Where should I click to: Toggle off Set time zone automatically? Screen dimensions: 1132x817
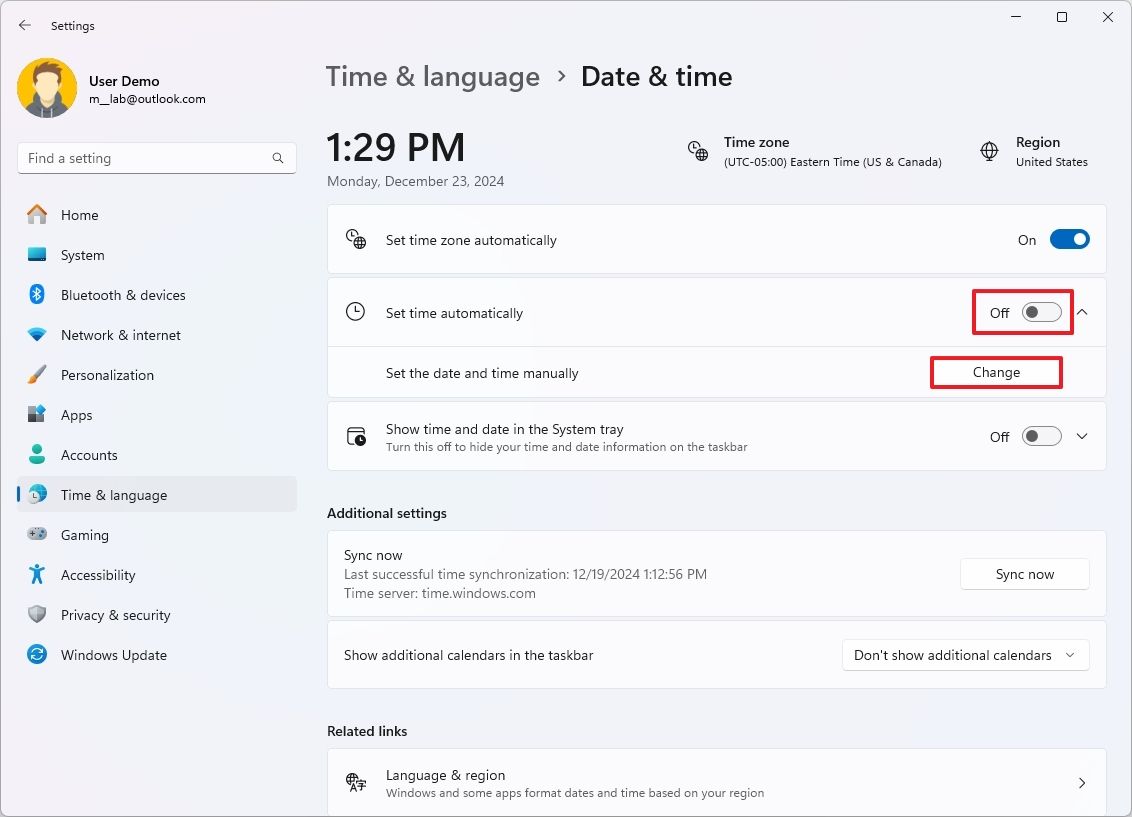[1069, 239]
